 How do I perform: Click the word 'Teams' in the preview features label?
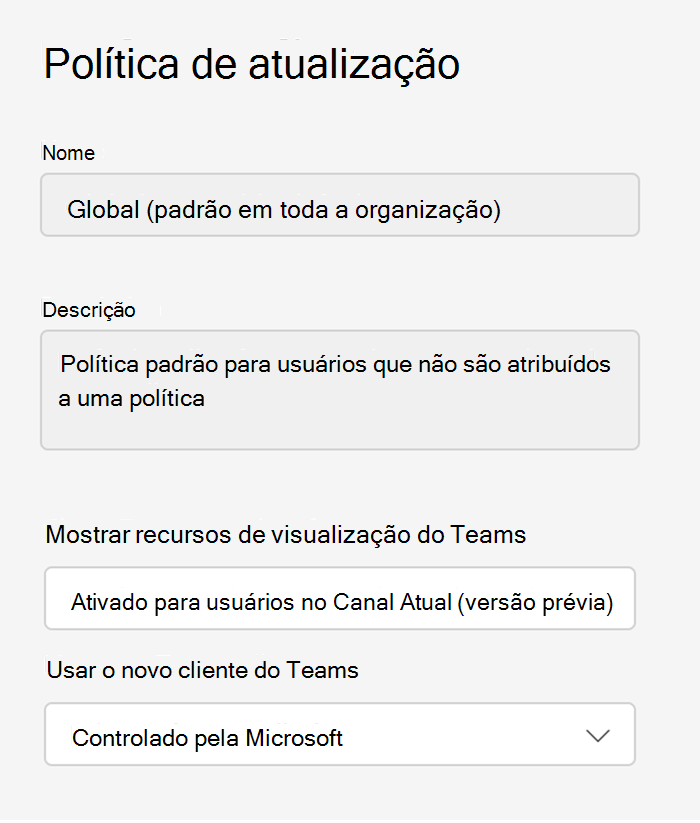[487, 534]
